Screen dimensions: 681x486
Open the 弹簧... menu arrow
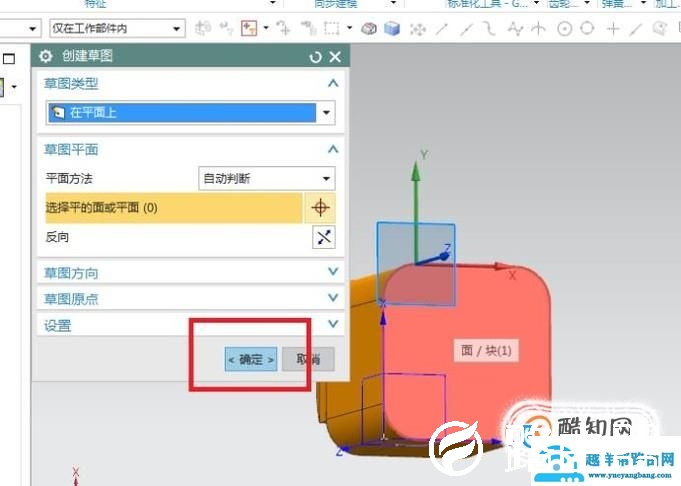[644, 3]
